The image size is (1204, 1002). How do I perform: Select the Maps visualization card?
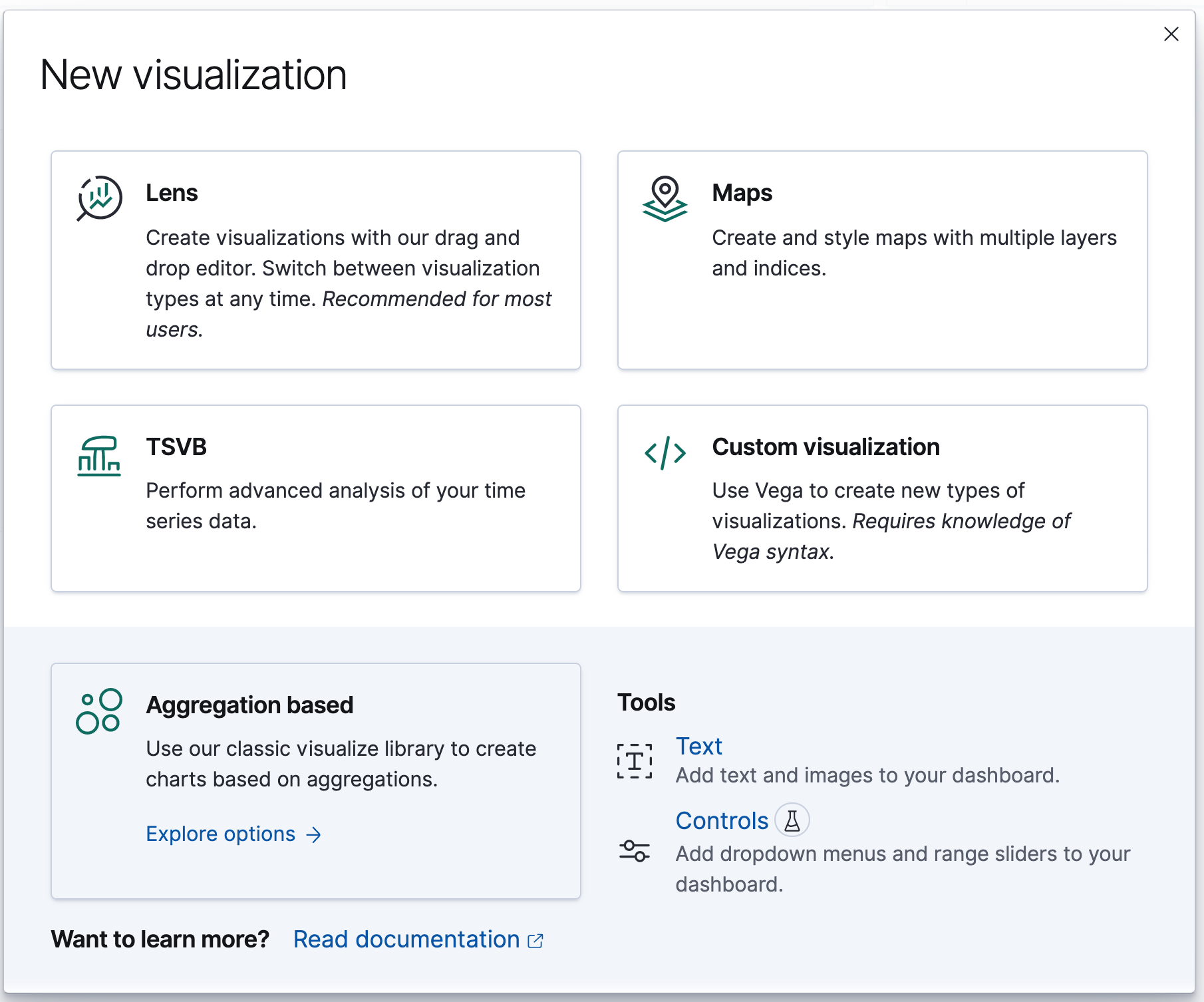click(x=882, y=259)
